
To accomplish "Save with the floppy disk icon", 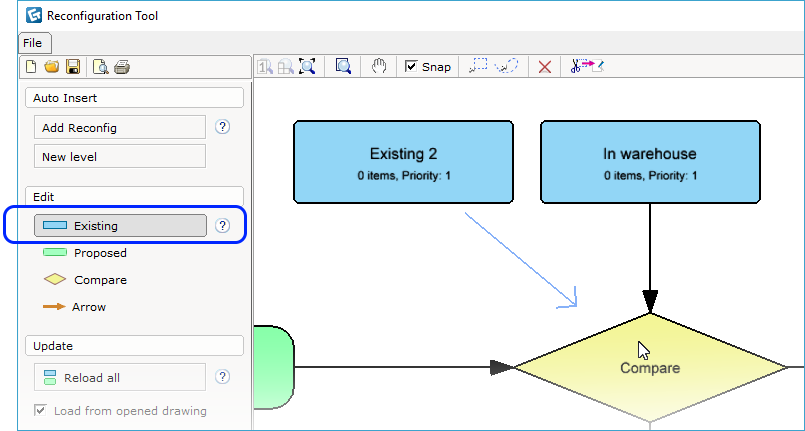I will click(x=73, y=67).
